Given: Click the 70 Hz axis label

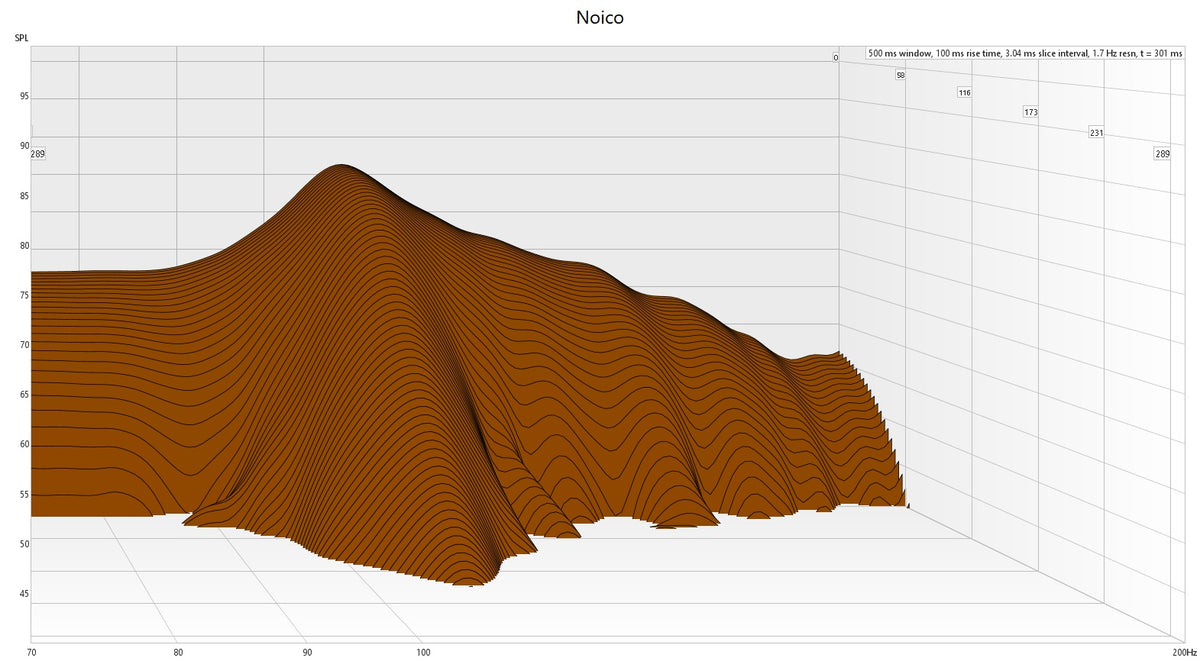Looking at the screenshot, I should pyautogui.click(x=34, y=652).
